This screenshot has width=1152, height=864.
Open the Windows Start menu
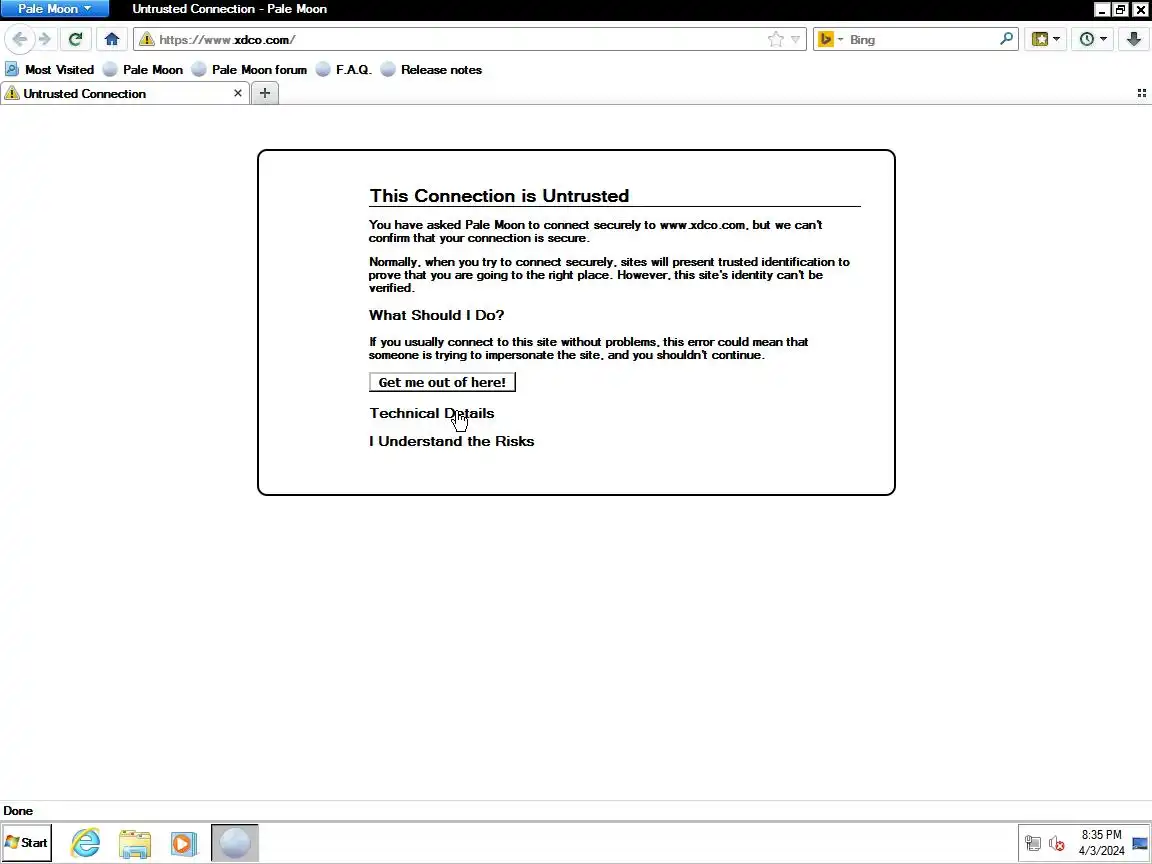point(26,843)
